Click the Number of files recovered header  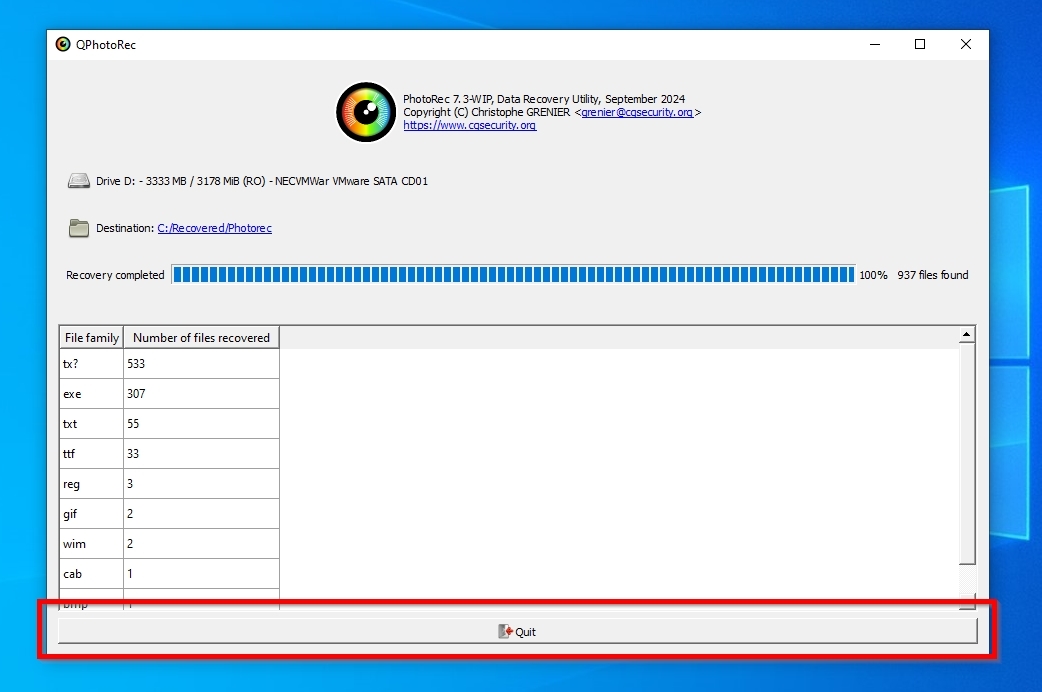(x=201, y=338)
